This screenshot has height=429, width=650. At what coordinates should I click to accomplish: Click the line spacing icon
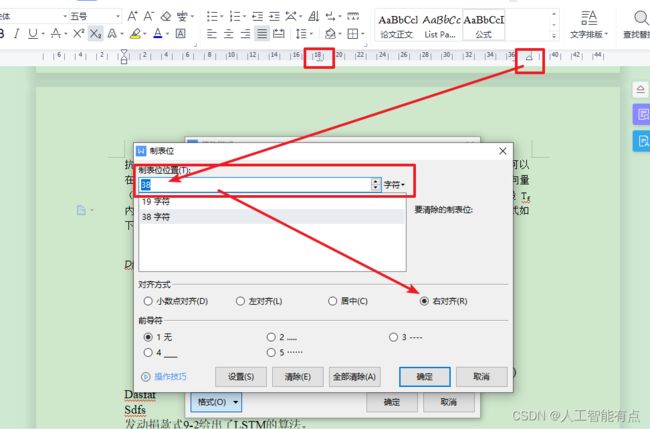tap(301, 34)
